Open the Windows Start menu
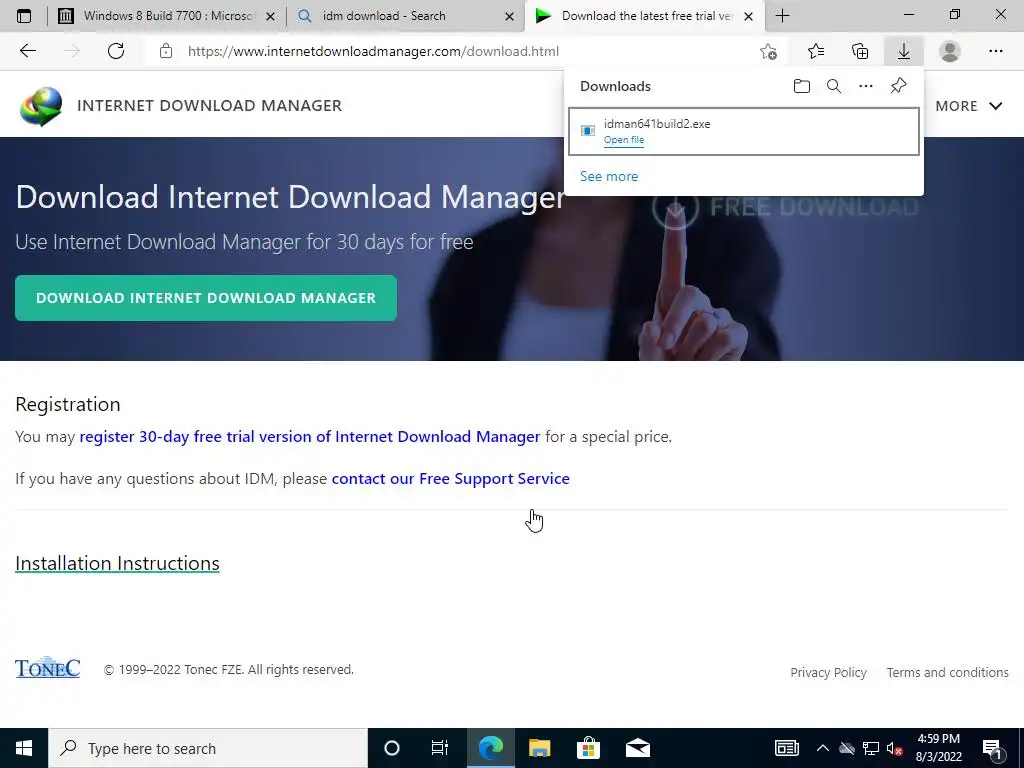Viewport: 1024px width, 768px height. click(24, 748)
